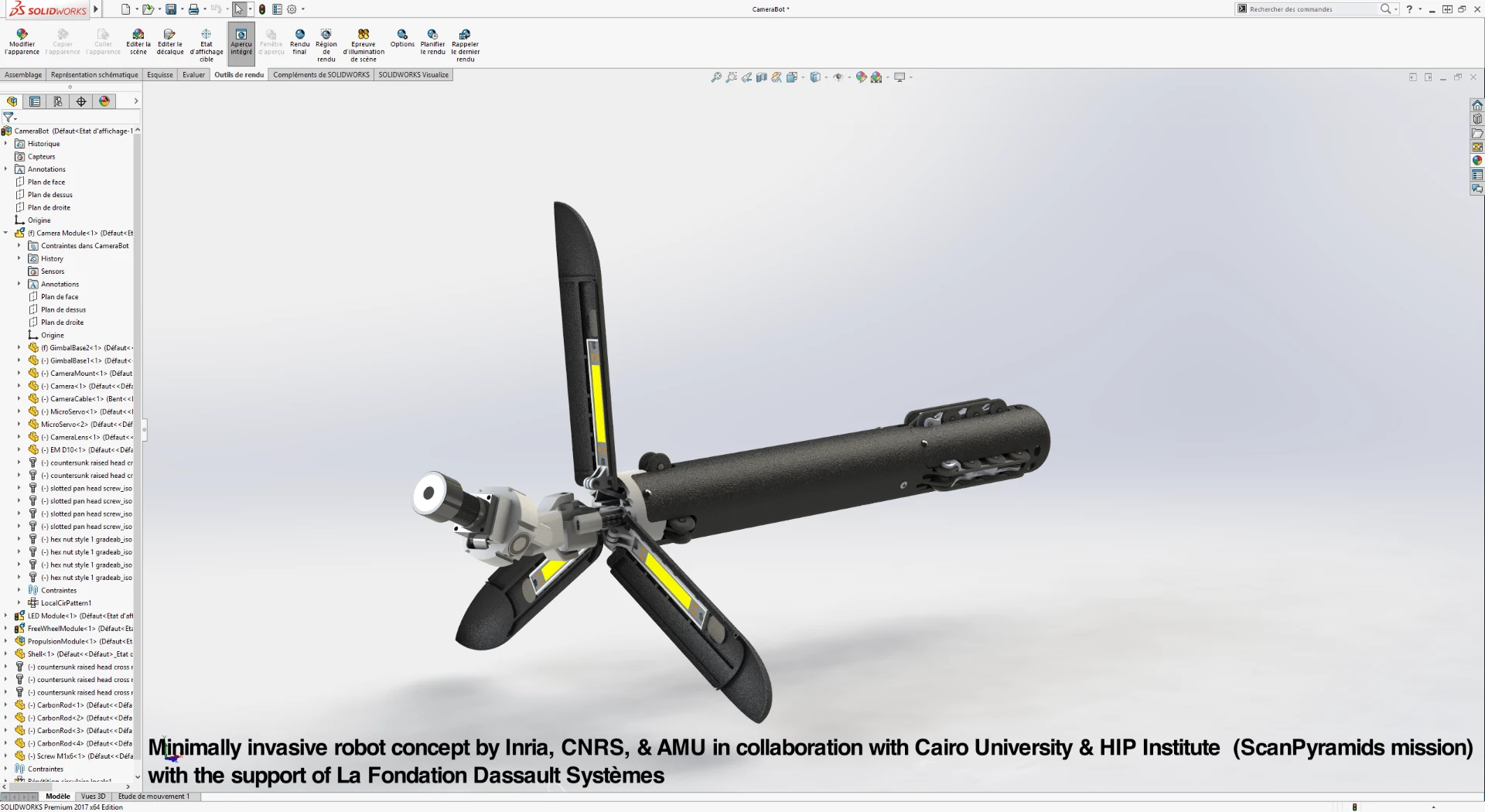
Task: Switch to the Assemblage tab
Action: click(x=23, y=75)
